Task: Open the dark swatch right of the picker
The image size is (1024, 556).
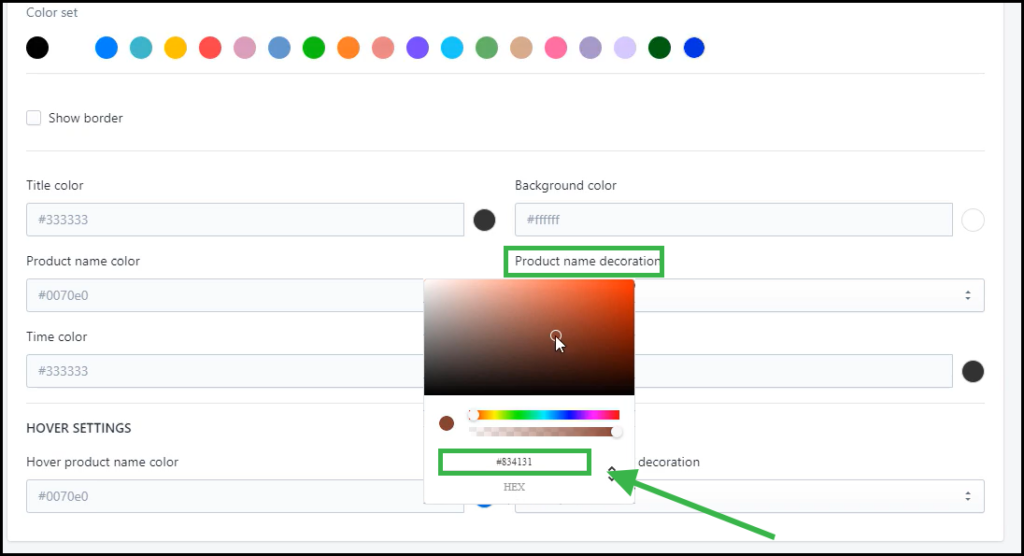Action: (972, 371)
